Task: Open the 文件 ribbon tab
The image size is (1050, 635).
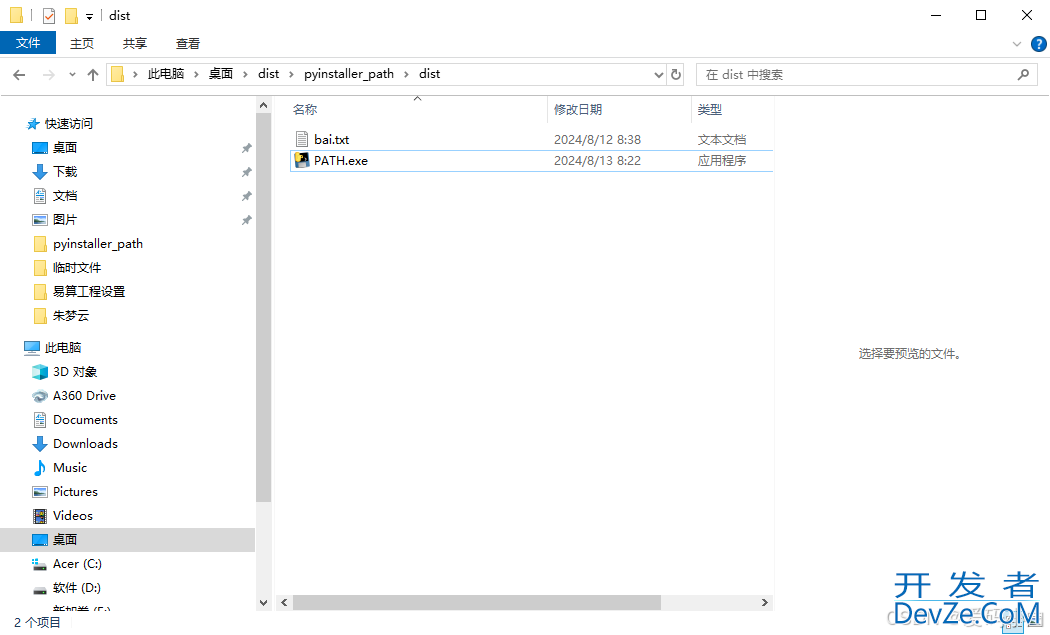Action: [28, 43]
